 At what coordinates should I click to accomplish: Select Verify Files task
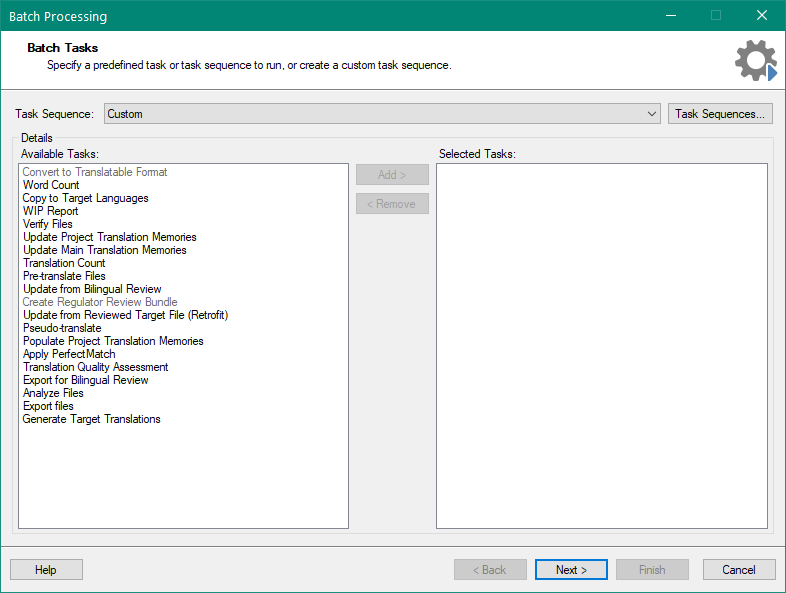pyautogui.click(x=48, y=224)
